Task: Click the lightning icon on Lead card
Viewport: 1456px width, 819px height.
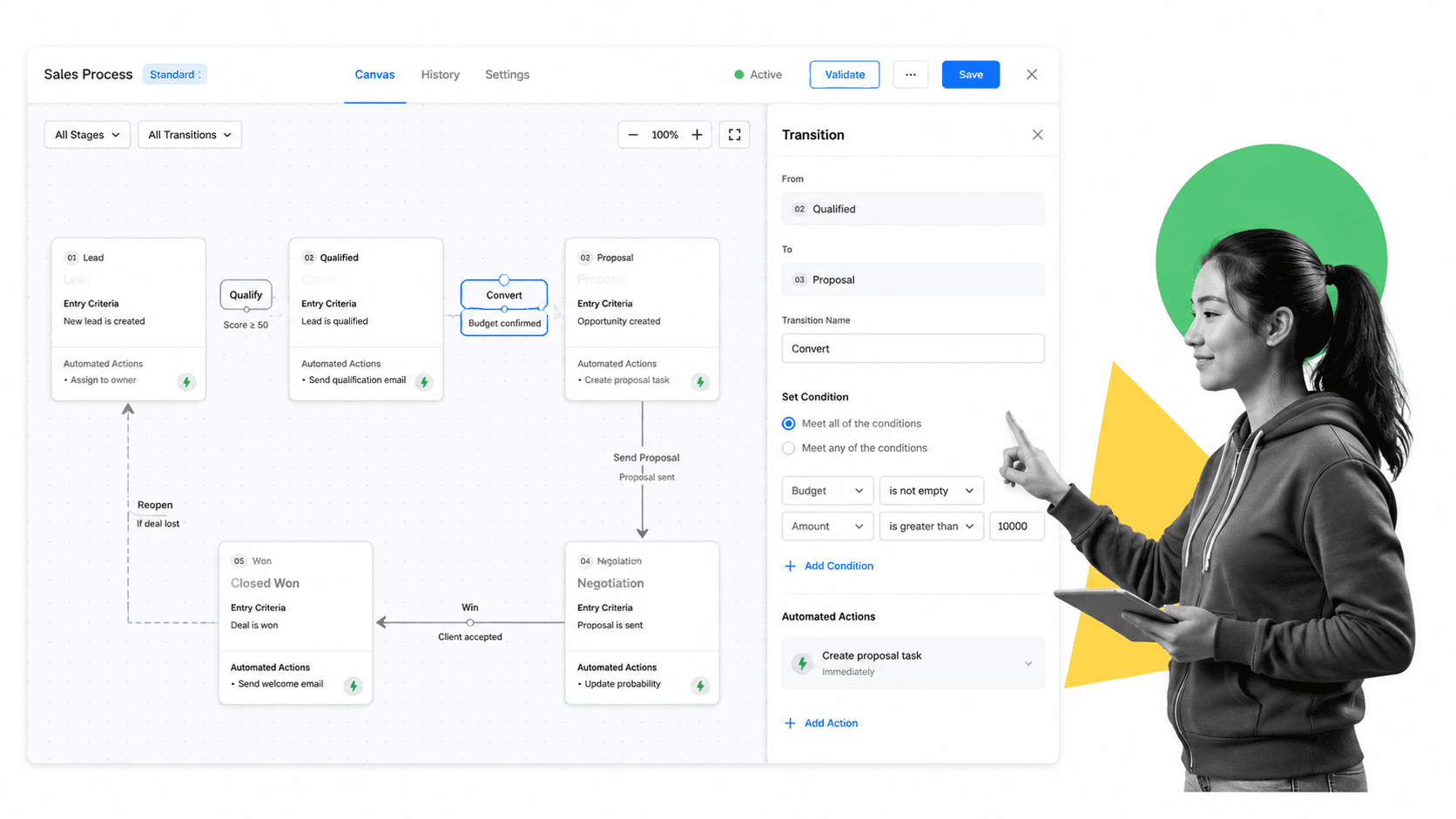Action: click(x=186, y=382)
